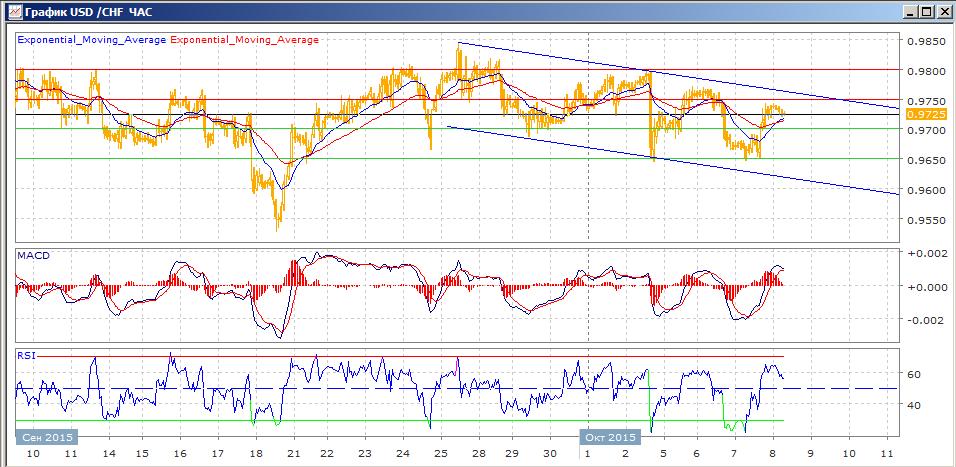Image resolution: width=956 pixels, height=467 pixels.
Task: Click the RSI indicator label
Action: click(x=26, y=355)
